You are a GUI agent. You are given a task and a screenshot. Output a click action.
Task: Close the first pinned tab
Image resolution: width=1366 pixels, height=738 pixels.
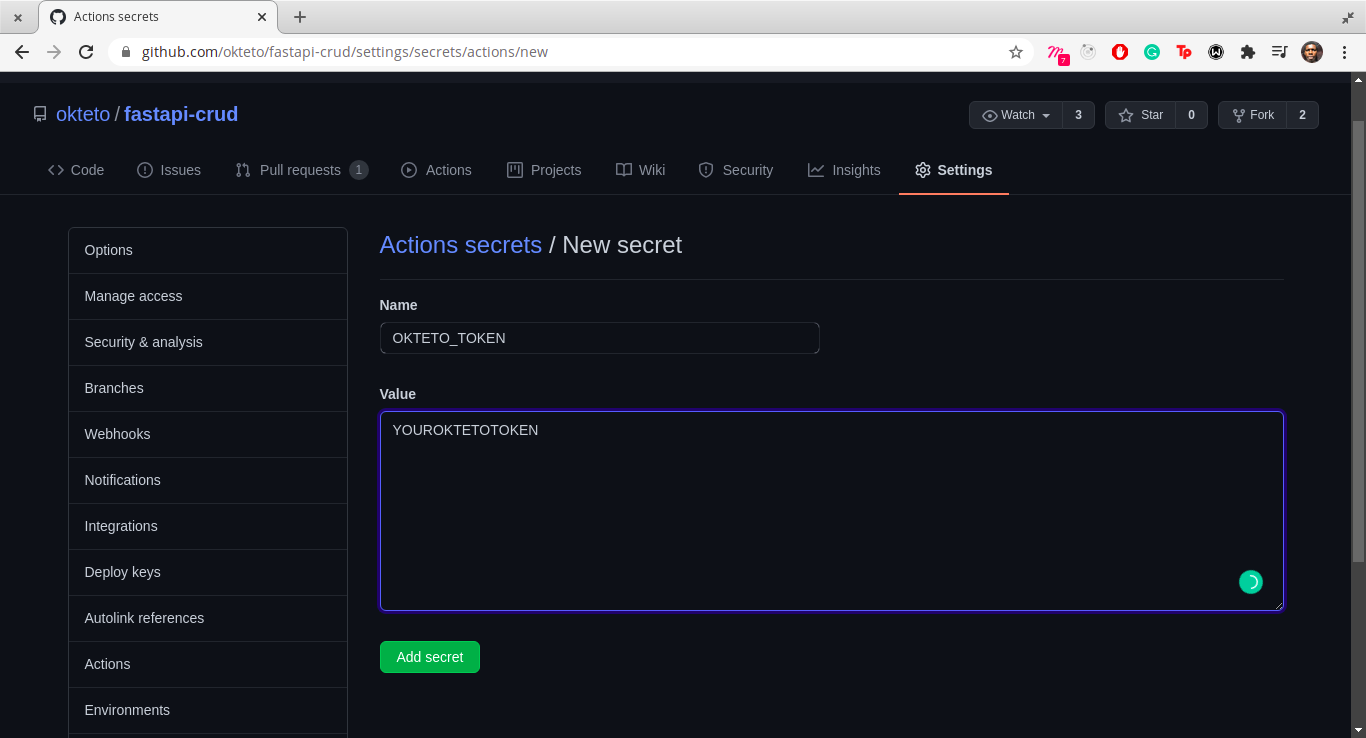tap(18, 17)
